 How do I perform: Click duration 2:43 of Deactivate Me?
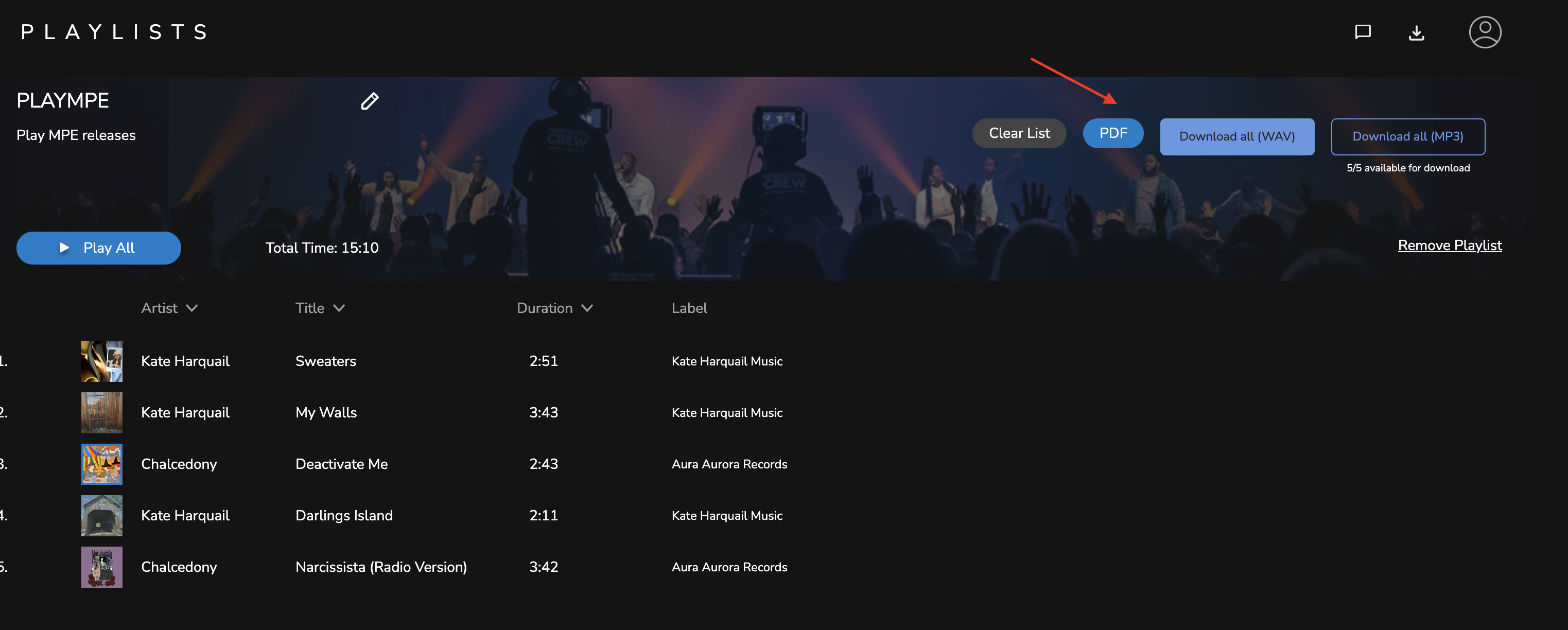544,464
